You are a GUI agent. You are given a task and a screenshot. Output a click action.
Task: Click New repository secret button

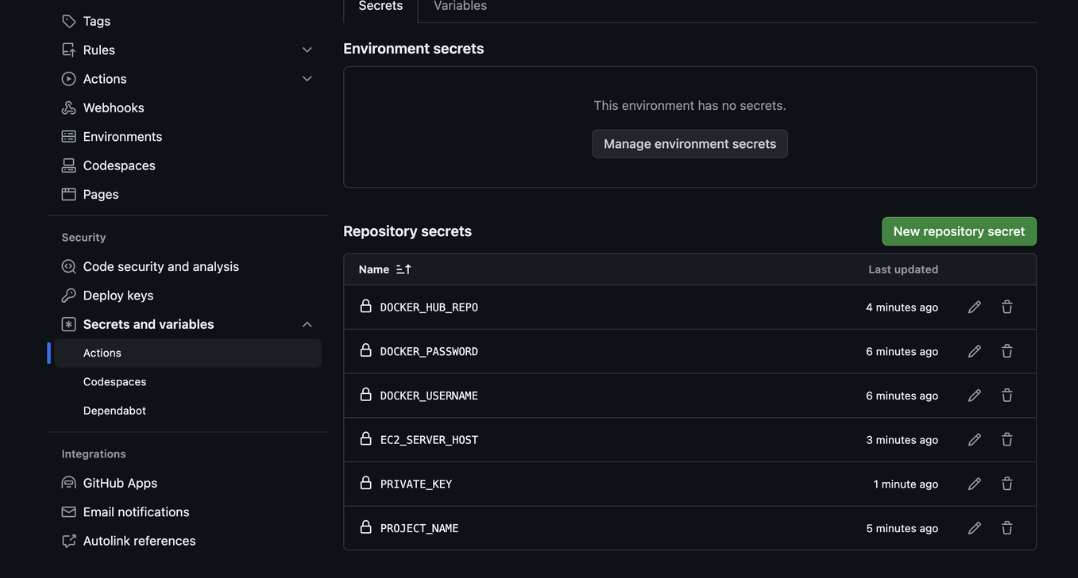[x=958, y=231]
